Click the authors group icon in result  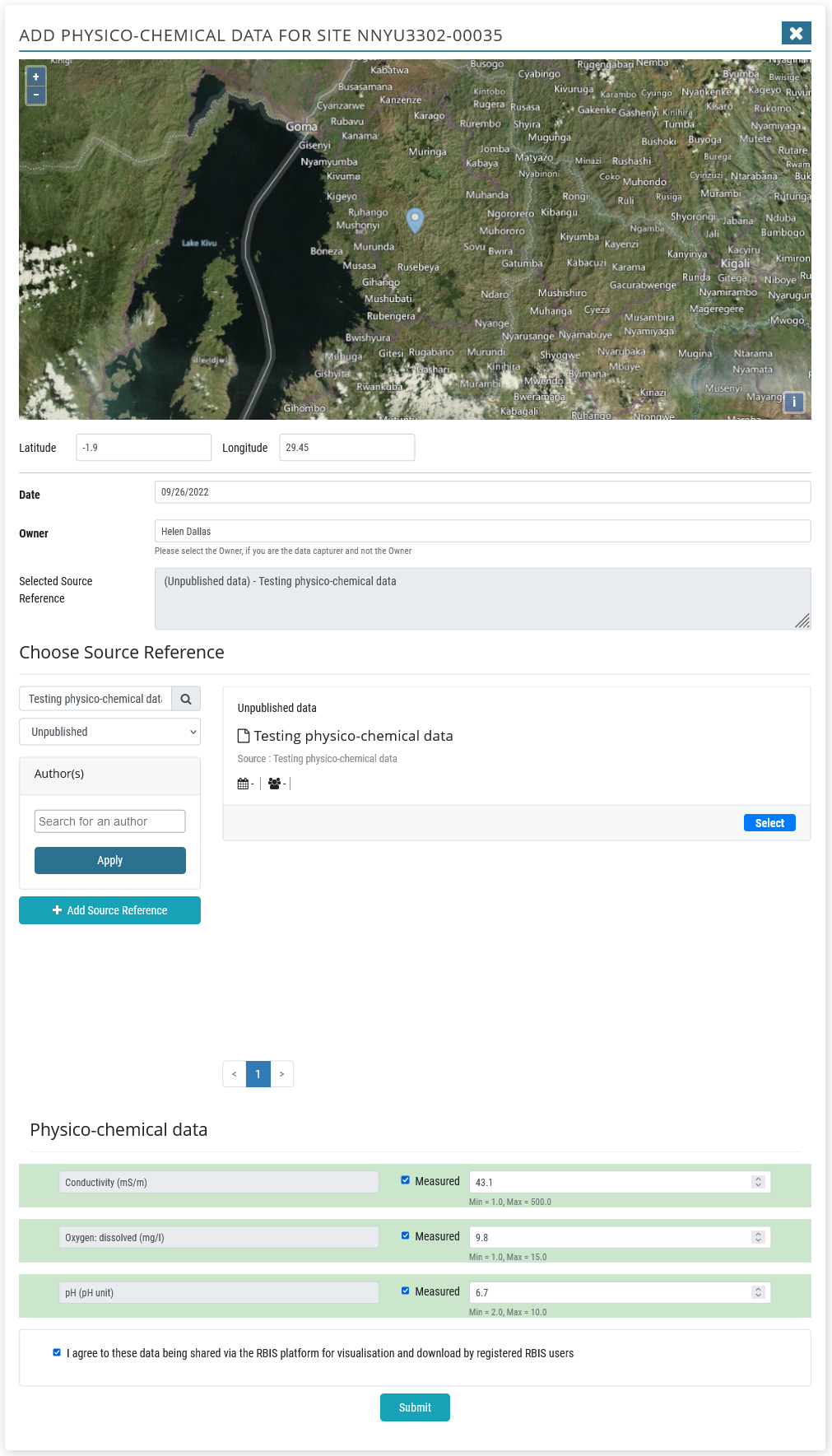(274, 784)
